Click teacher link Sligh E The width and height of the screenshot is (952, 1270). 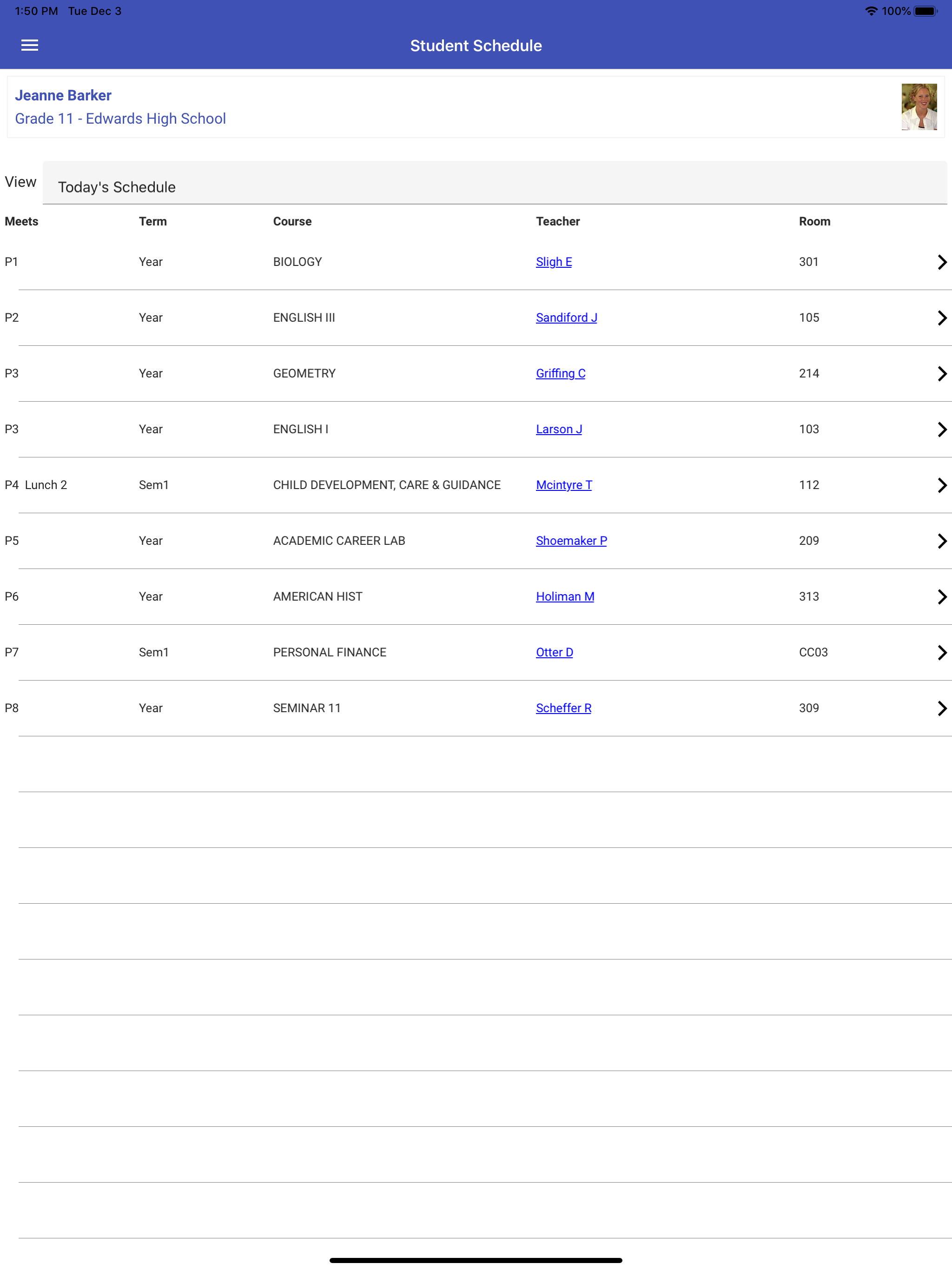tap(554, 262)
